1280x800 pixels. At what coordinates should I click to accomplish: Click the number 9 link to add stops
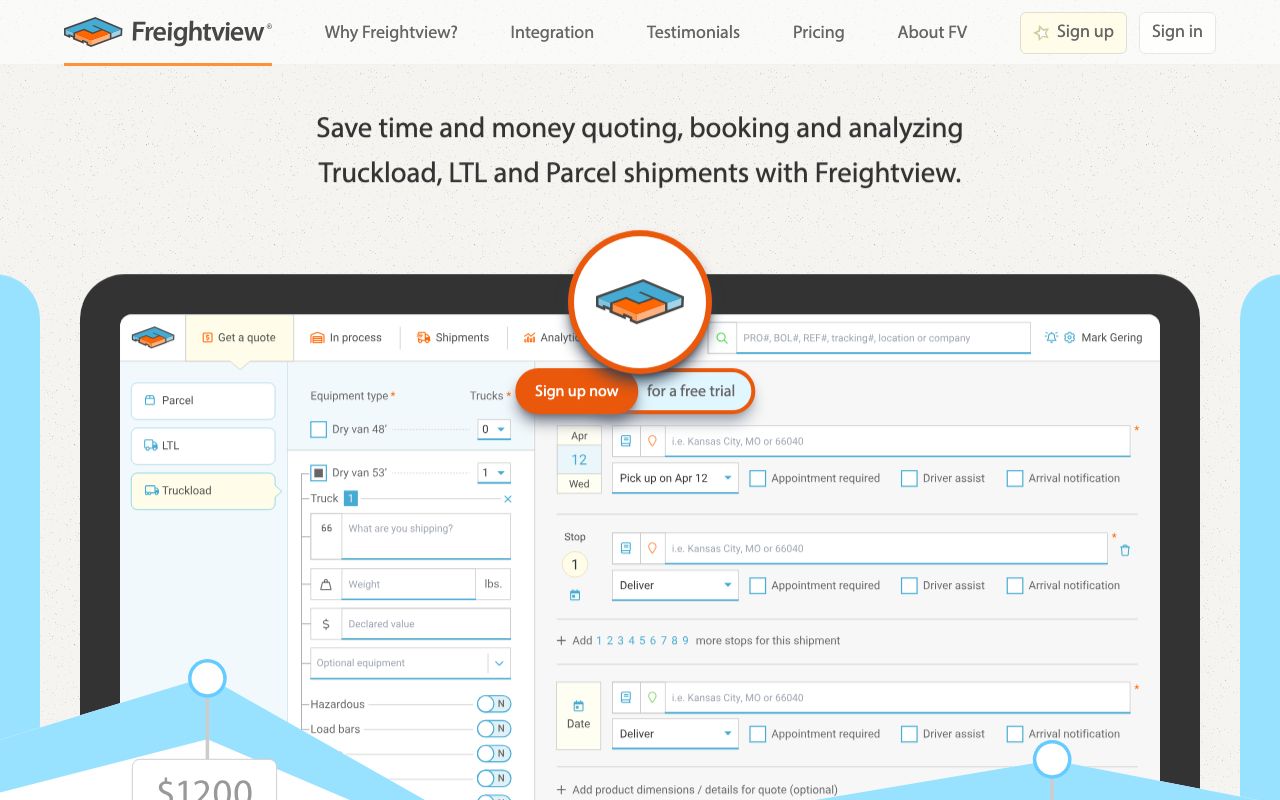tap(685, 640)
